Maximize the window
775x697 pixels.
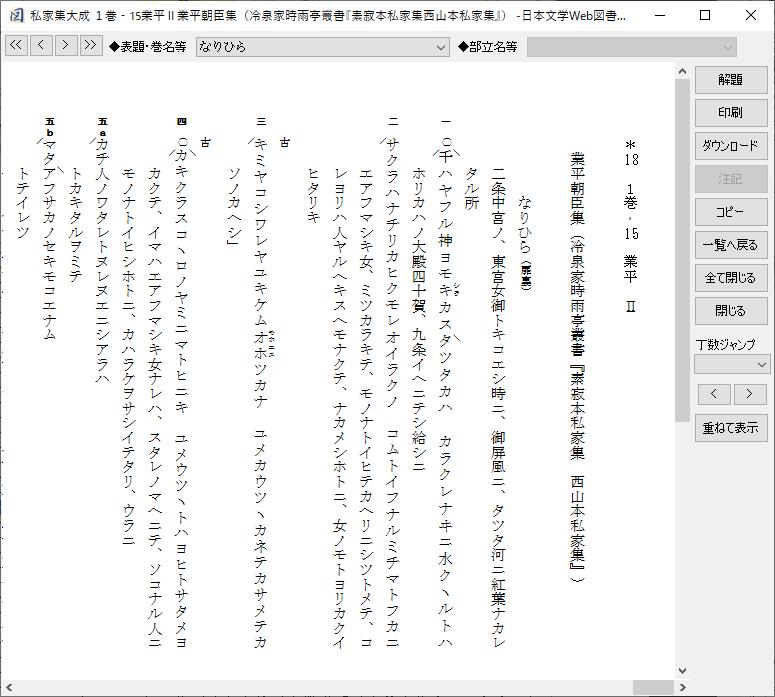[705, 15]
